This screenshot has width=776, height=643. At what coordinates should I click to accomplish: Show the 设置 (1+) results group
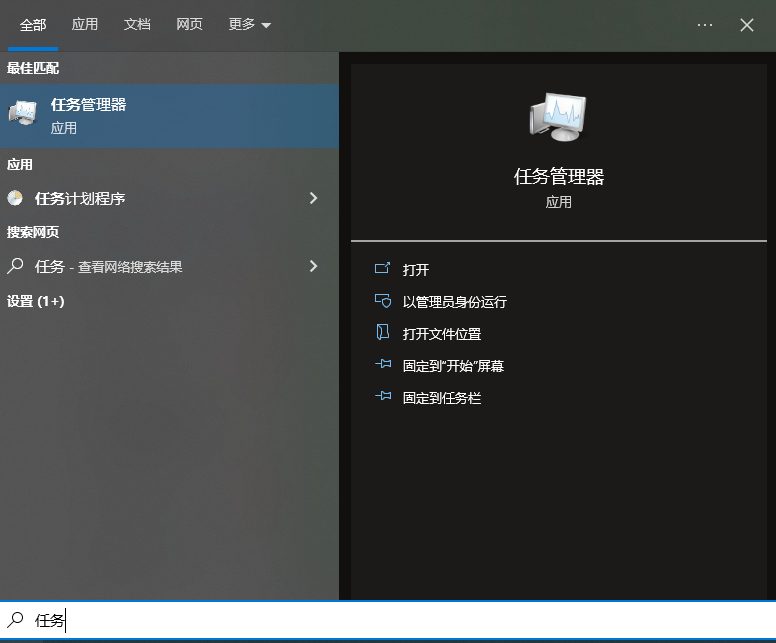point(36,301)
